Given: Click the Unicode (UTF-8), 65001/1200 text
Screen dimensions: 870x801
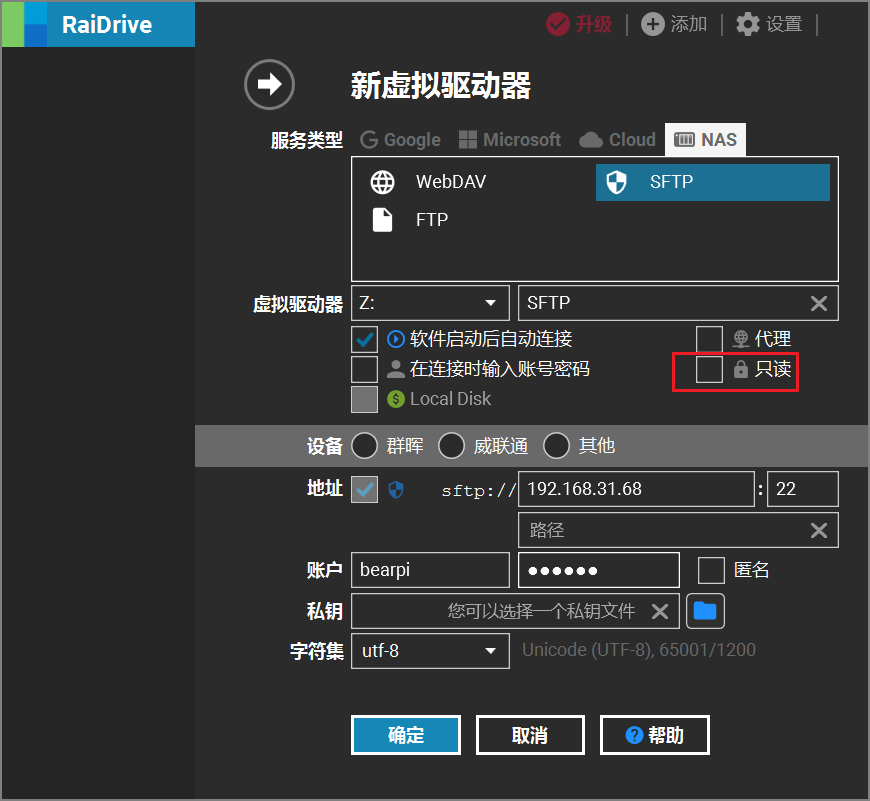Looking at the screenshot, I should coord(639,650).
